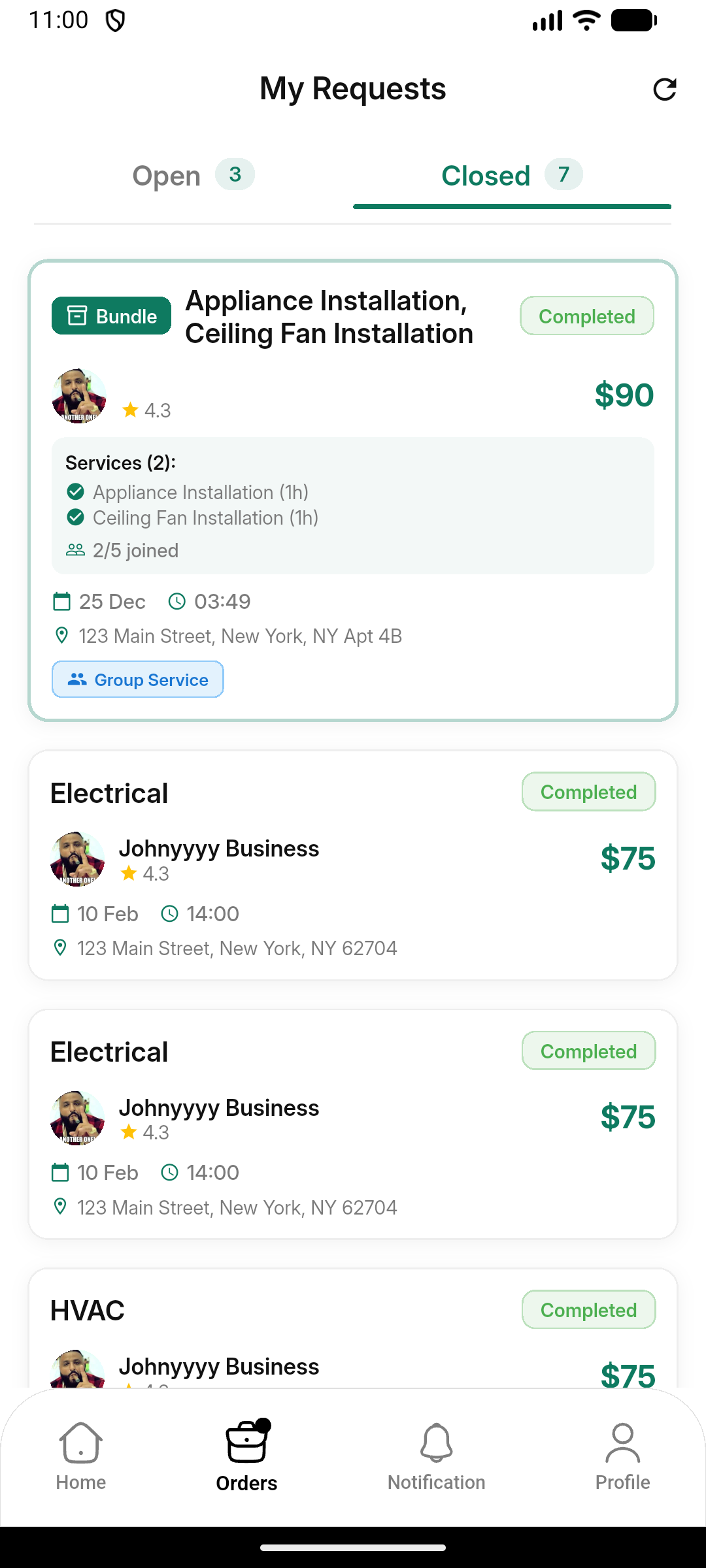
Task: Tap the checkmark beside Appliance Installation (1h)
Action: coord(76,491)
